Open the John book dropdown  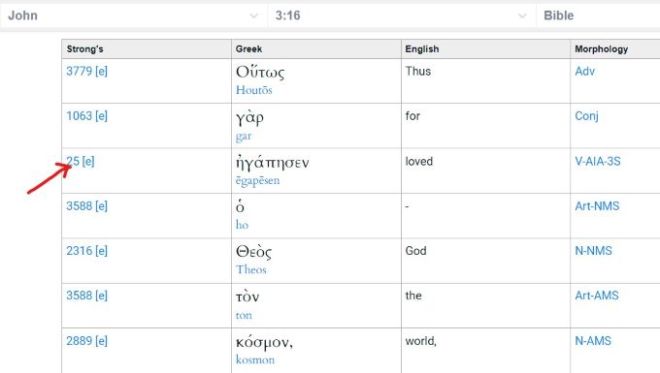click(133, 16)
